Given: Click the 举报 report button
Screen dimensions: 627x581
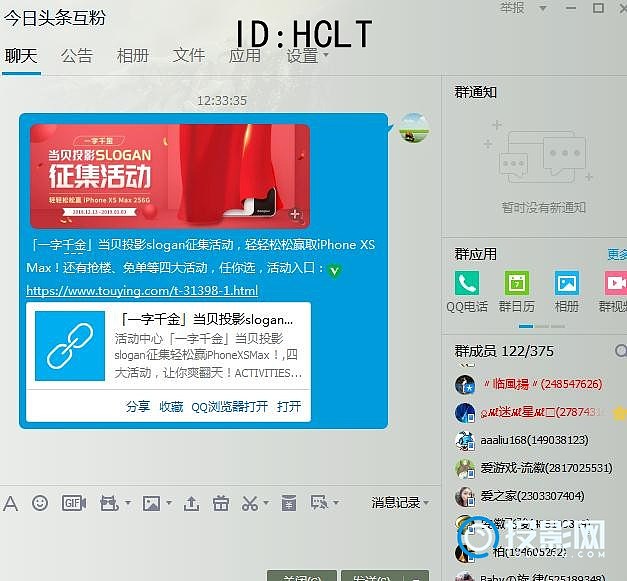Looking at the screenshot, I should (512, 8).
